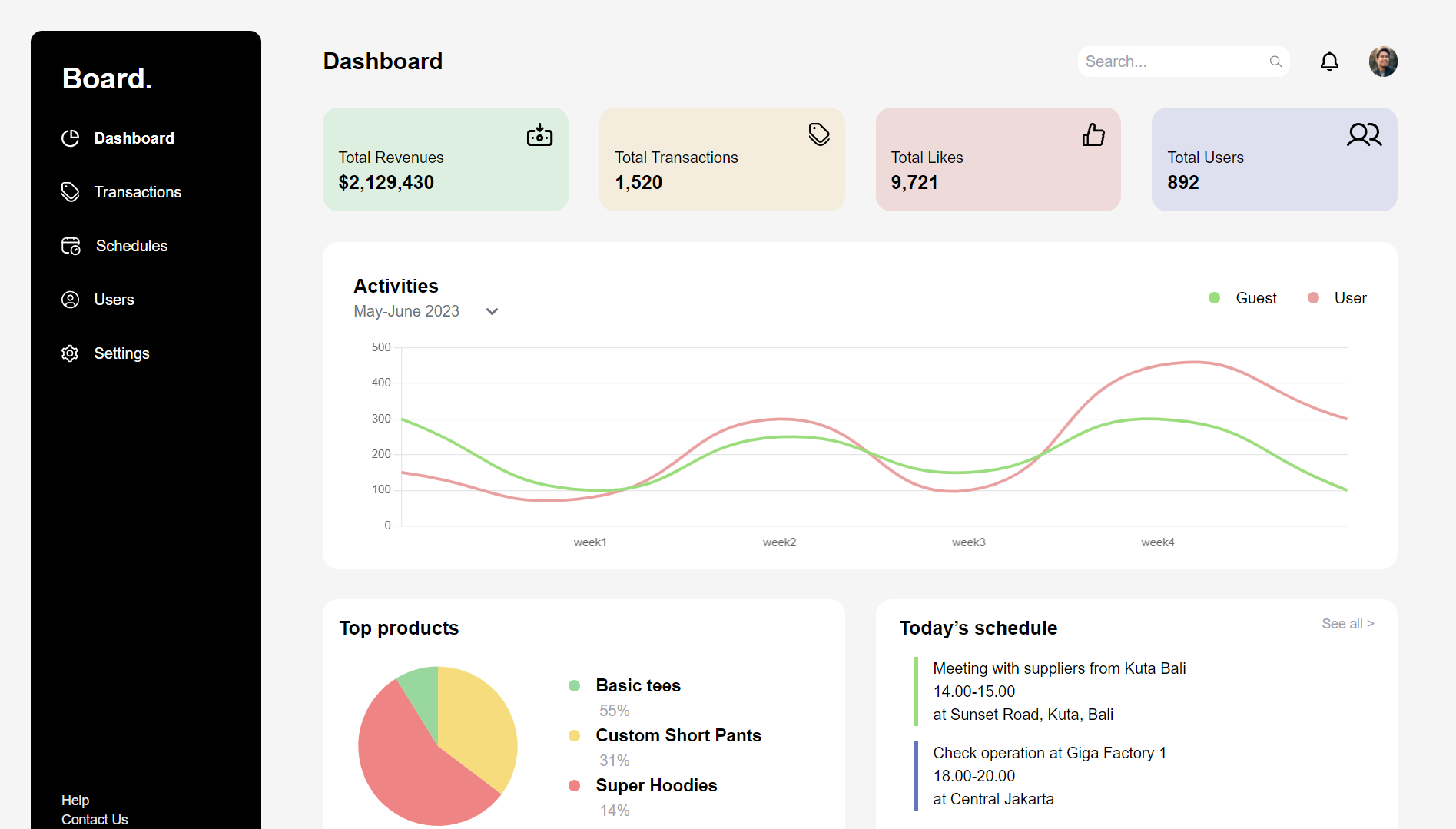This screenshot has width=1456, height=829.
Task: Open the Contact Us link
Action: pyautogui.click(x=95, y=820)
